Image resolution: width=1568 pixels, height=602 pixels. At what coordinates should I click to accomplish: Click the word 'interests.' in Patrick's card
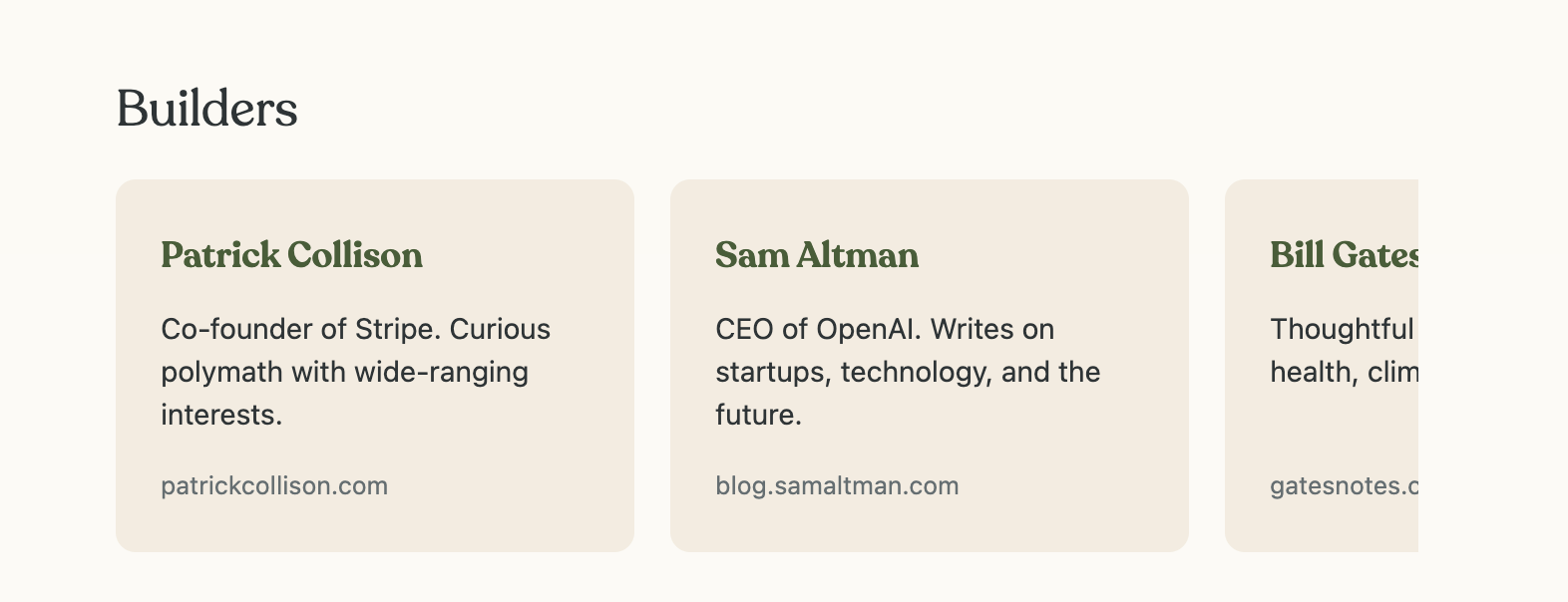(221, 416)
